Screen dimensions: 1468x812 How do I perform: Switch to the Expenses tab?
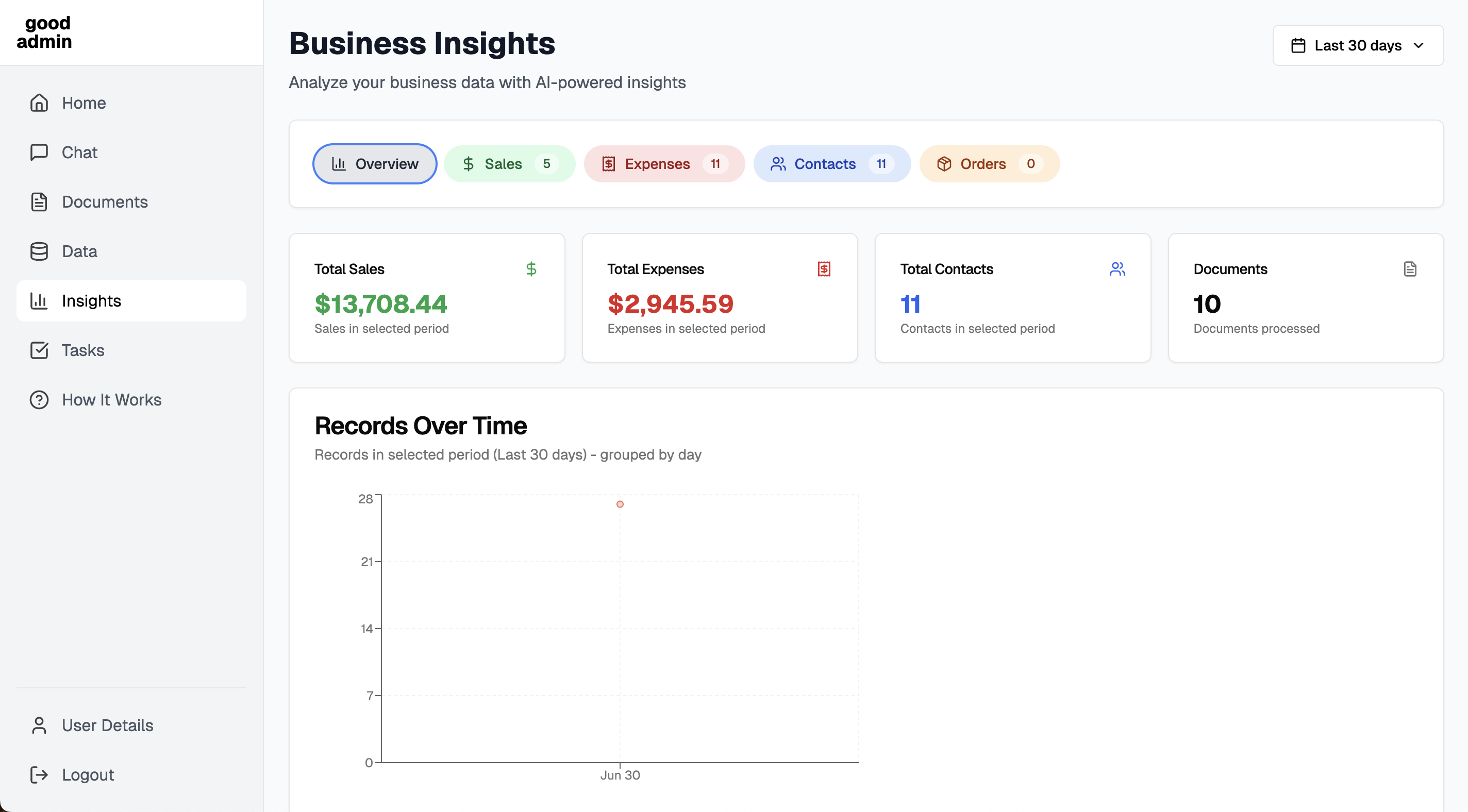pos(664,164)
